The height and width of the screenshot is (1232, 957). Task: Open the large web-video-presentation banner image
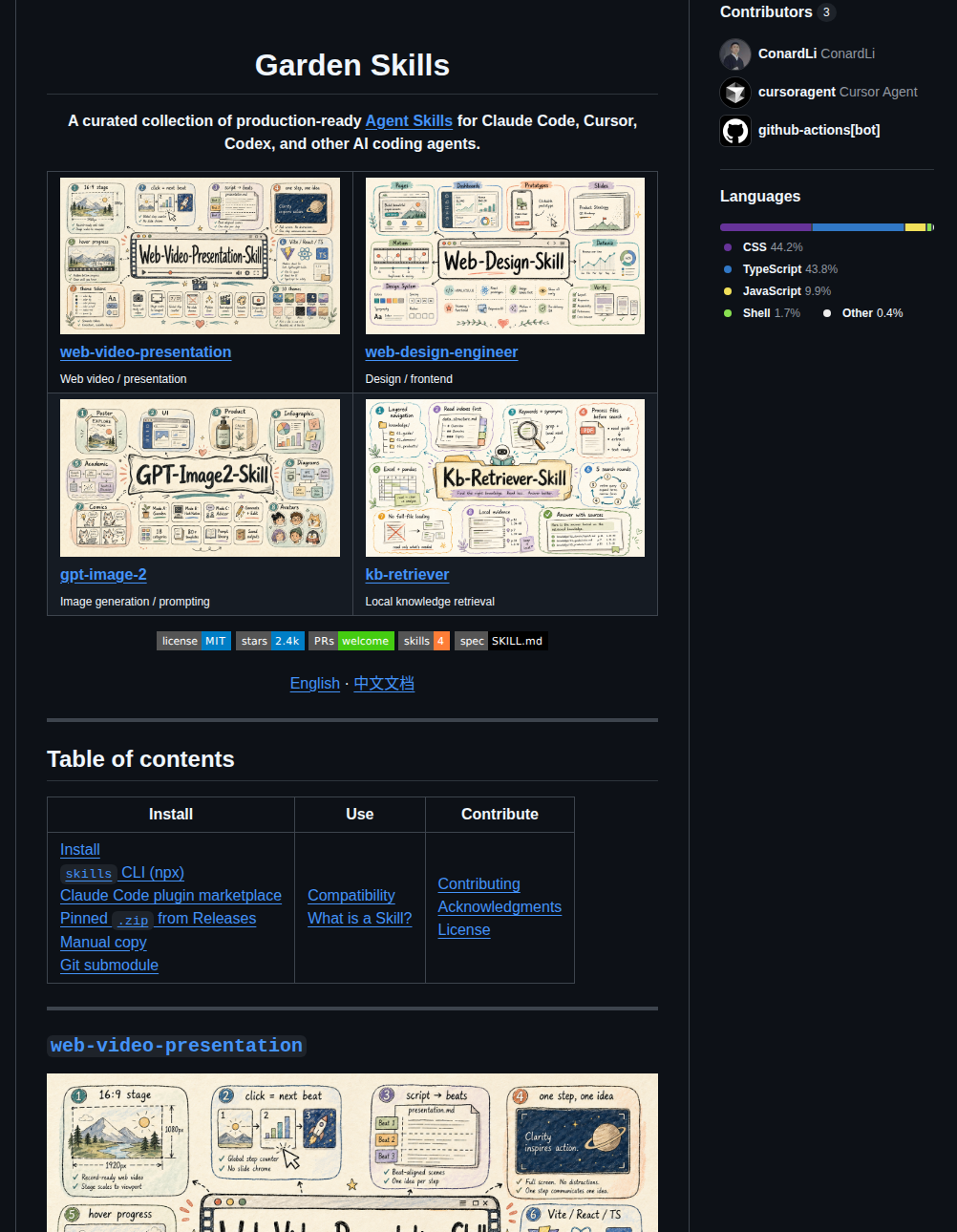[352, 1153]
